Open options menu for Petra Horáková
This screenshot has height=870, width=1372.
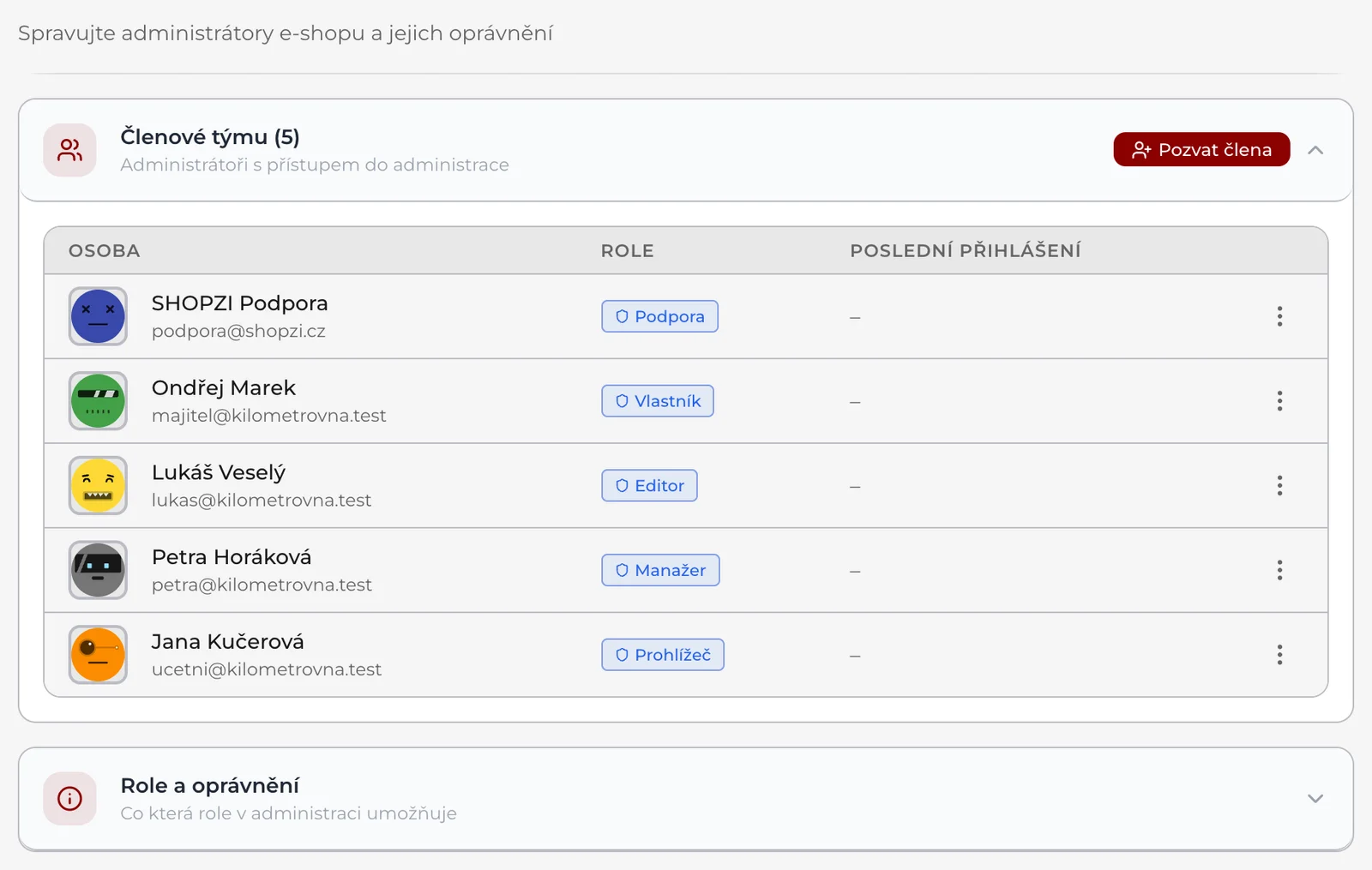click(1279, 570)
